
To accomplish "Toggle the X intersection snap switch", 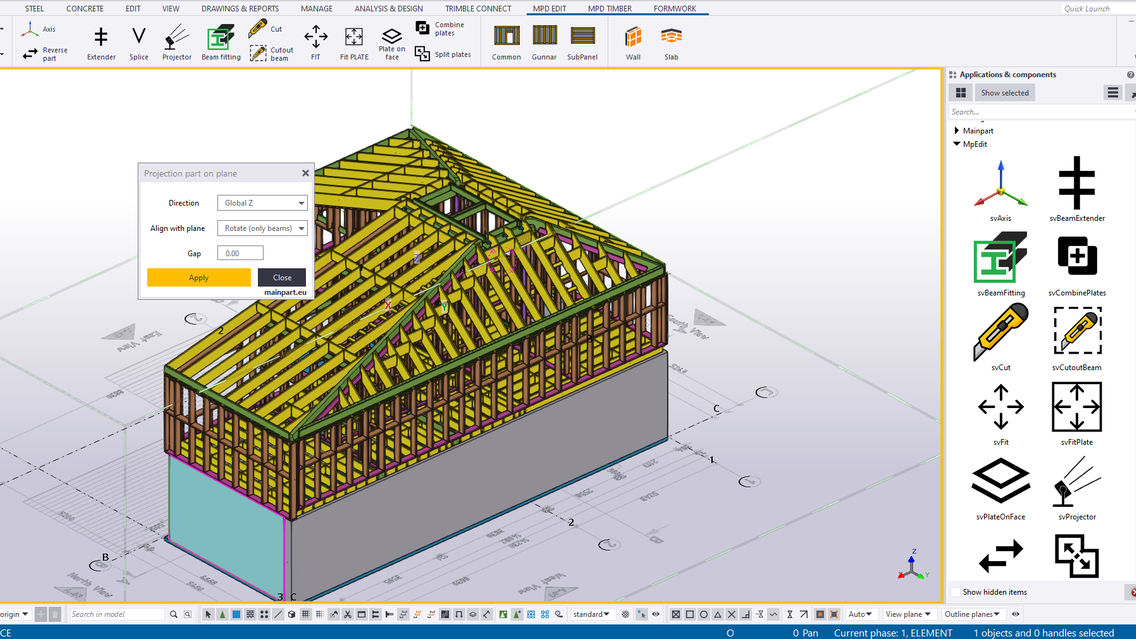I will pos(732,614).
